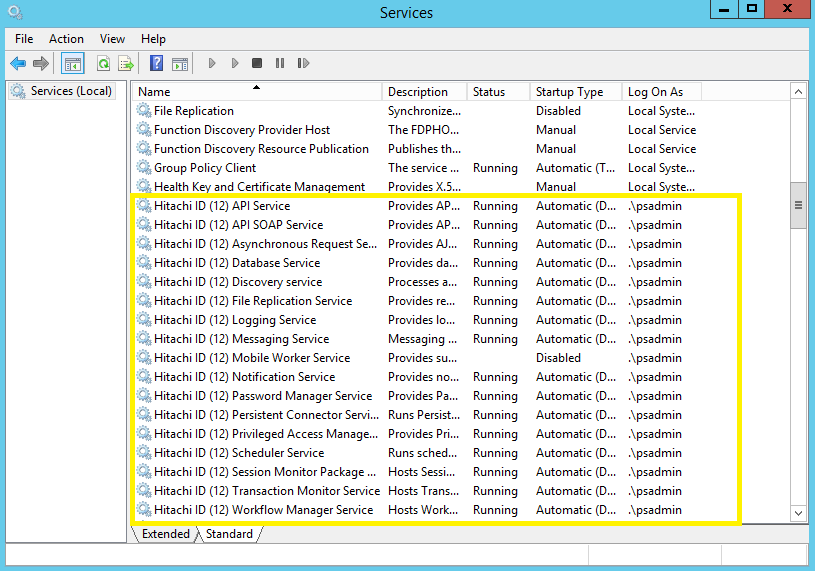This screenshot has height=571, width=815.
Task: Open the File menu
Action: point(24,39)
